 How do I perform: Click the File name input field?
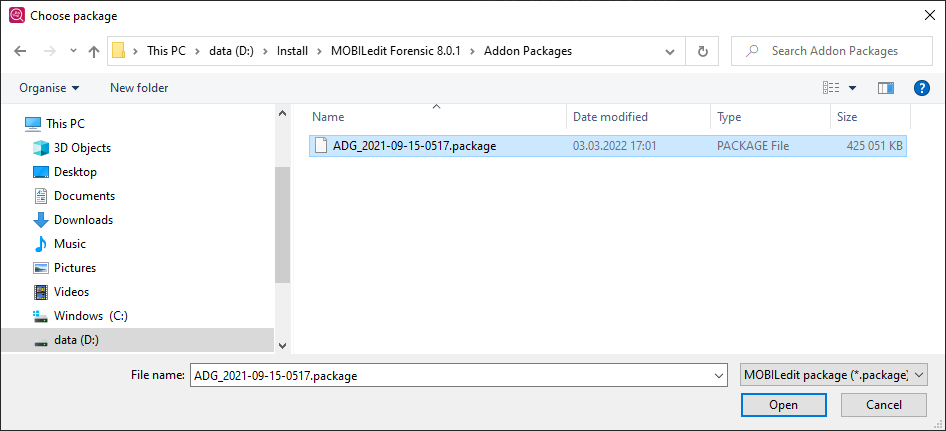[456, 376]
